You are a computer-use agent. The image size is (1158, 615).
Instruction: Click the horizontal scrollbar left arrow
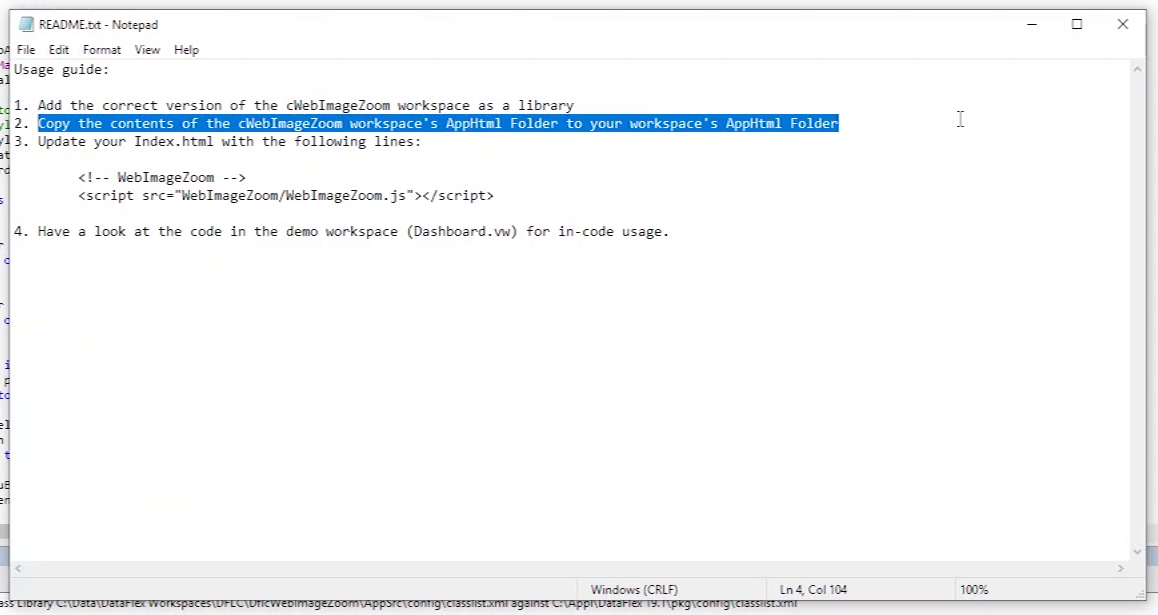click(x=19, y=568)
